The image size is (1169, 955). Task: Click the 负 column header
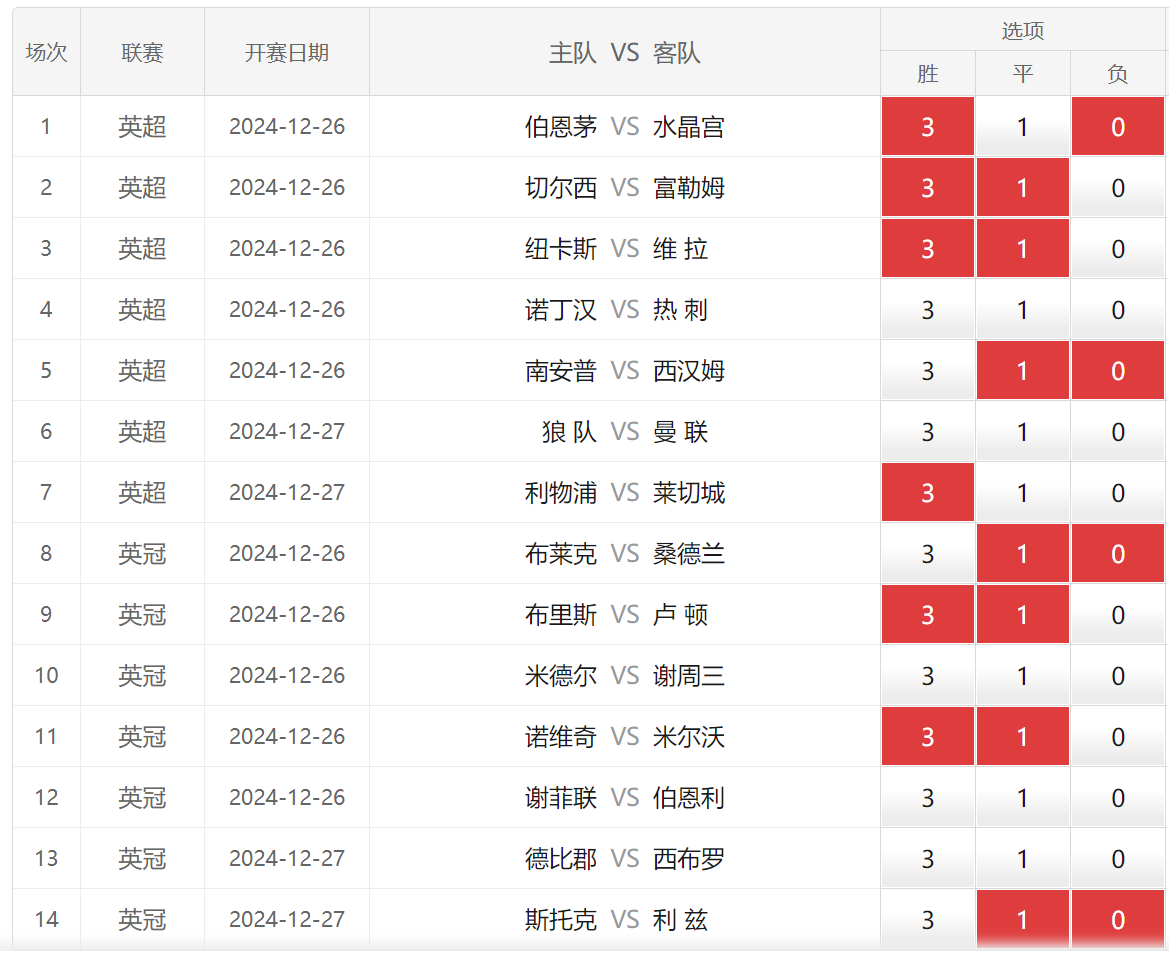coord(1118,73)
